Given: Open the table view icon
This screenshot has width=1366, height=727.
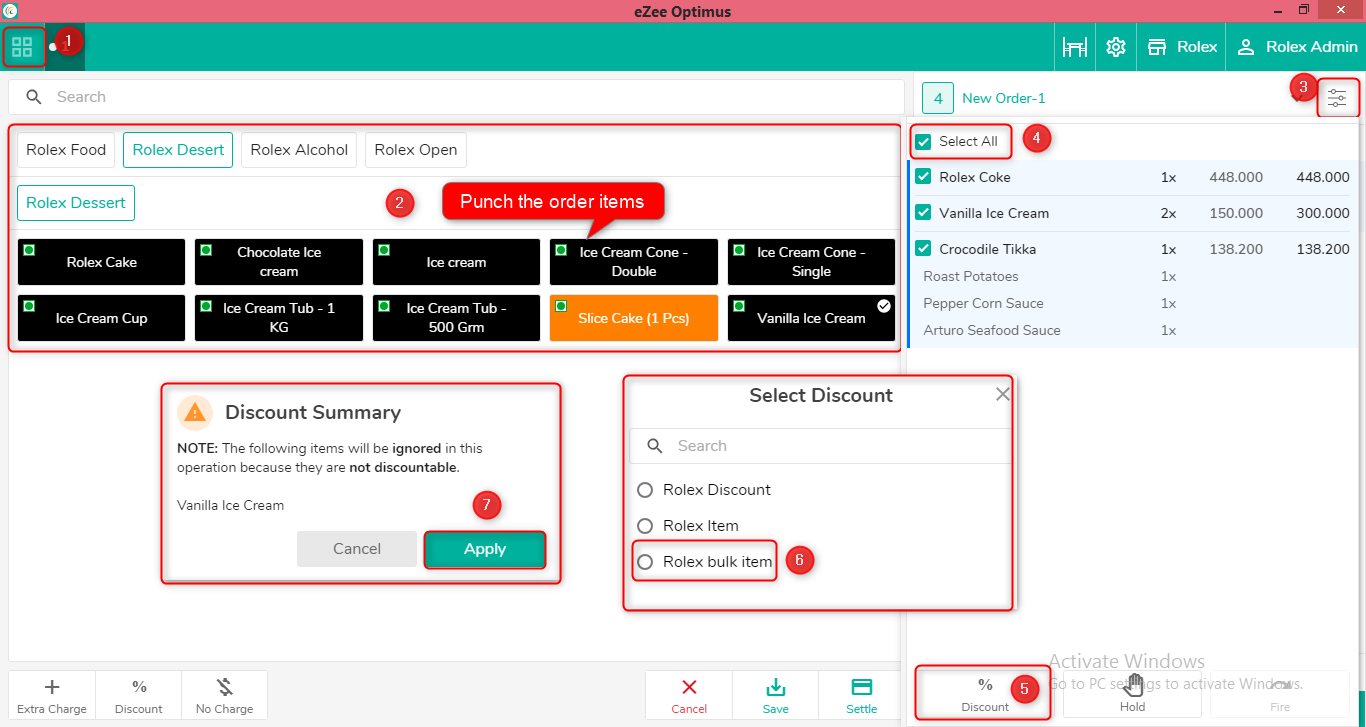Looking at the screenshot, I should click(1075, 47).
